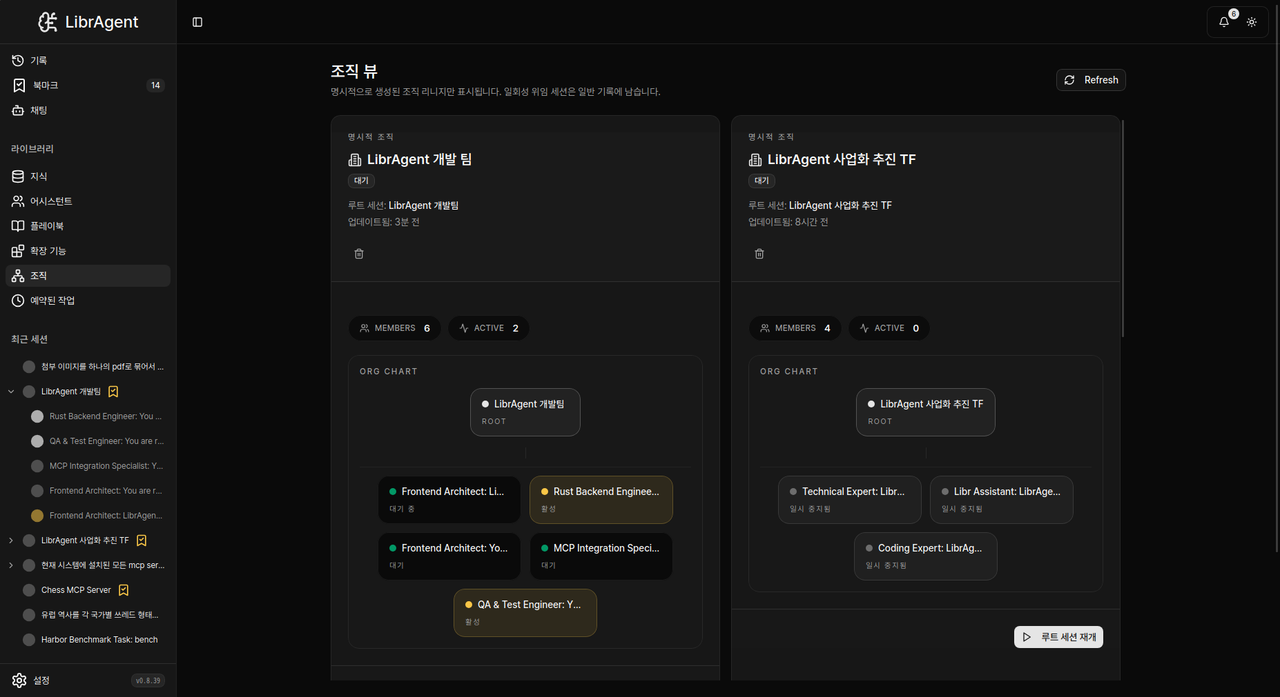Open 확장 기능 in sidebar
Viewport: 1280px width, 697px height.
click(88, 251)
